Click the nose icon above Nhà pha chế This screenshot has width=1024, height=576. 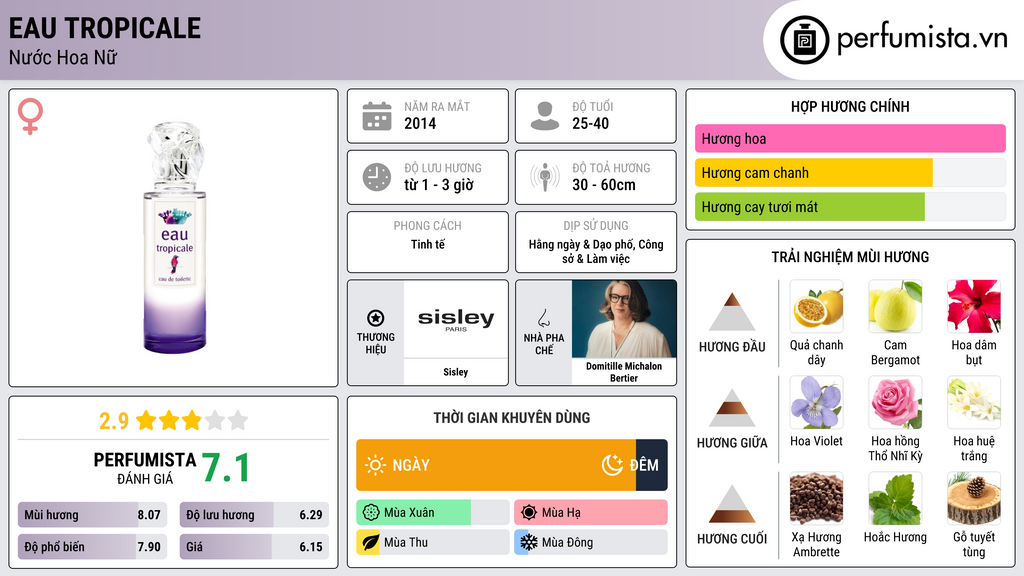[x=543, y=318]
